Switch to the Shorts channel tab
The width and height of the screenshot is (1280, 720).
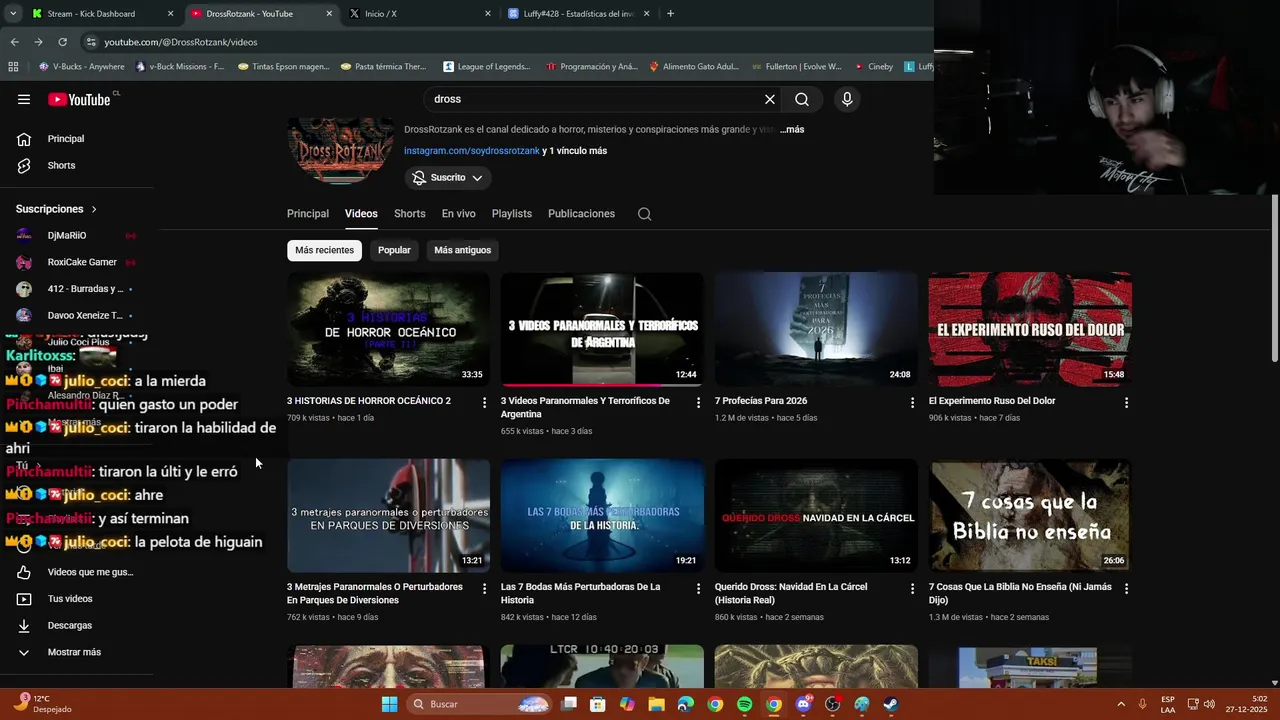409,214
